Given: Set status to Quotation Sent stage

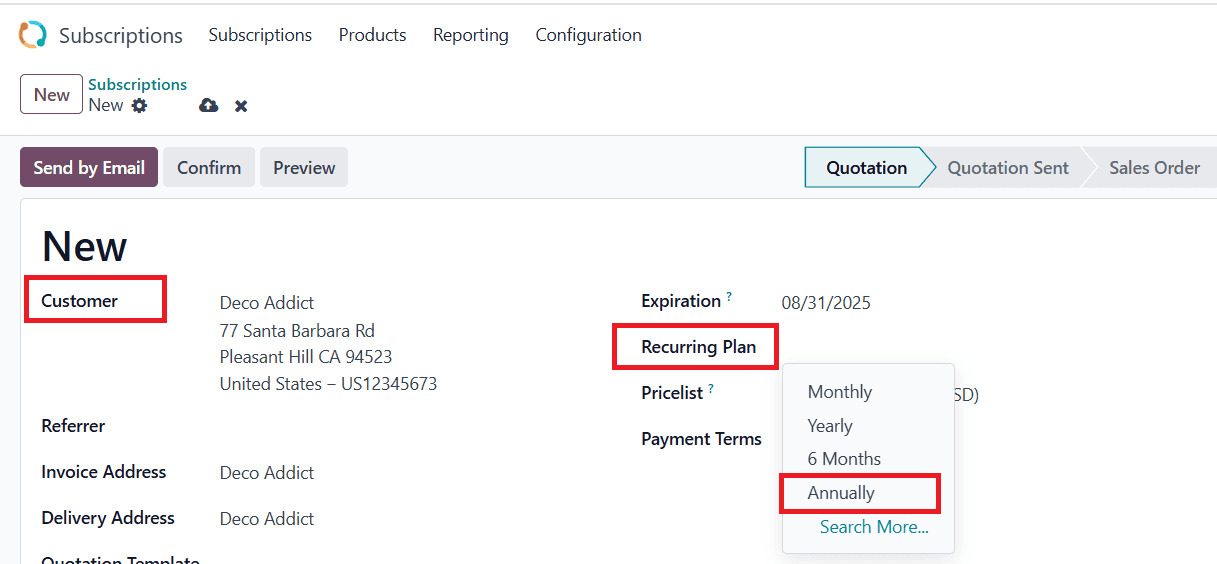Looking at the screenshot, I should (x=1007, y=168).
